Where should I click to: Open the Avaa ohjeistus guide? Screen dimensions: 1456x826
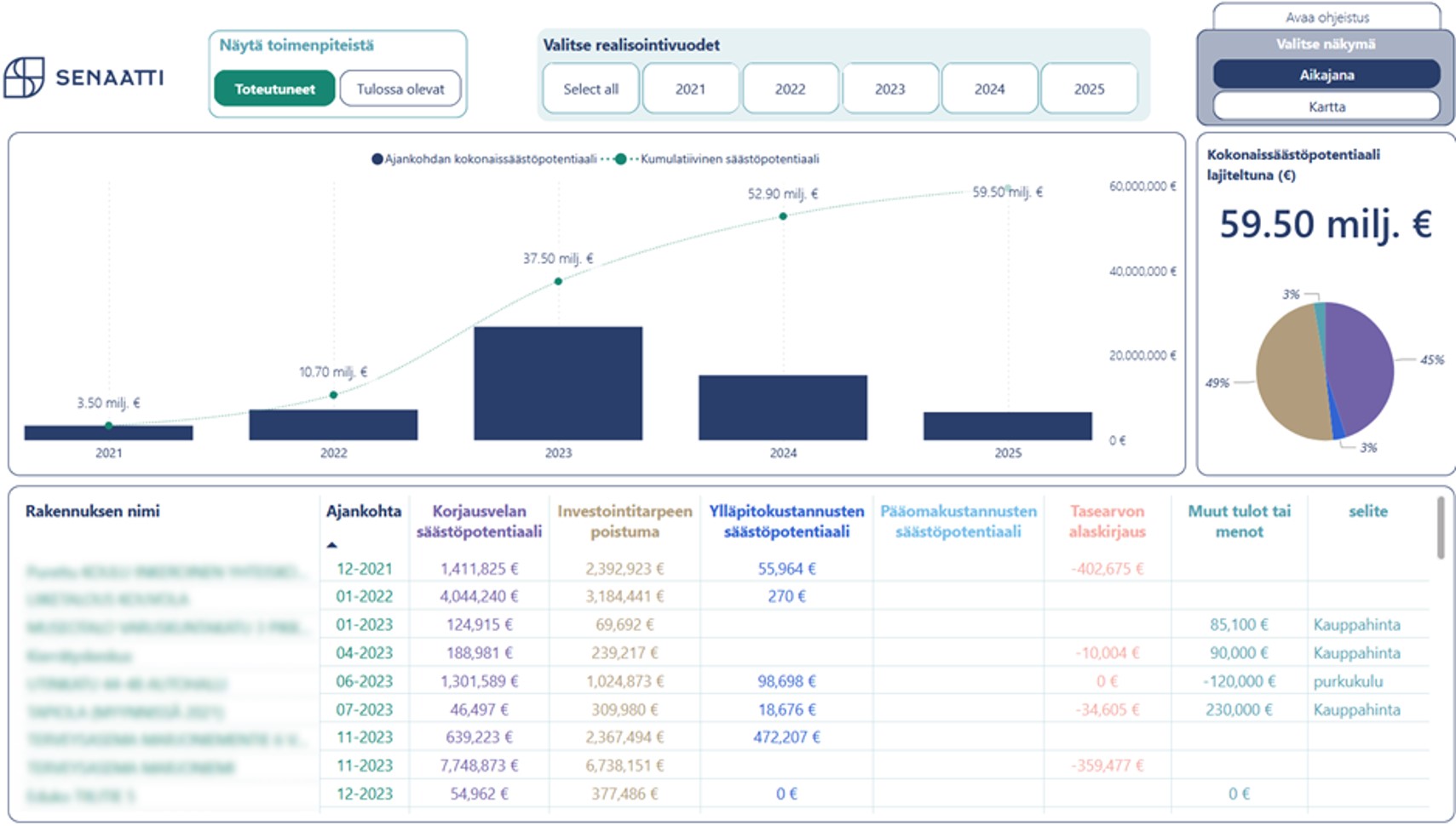click(1326, 17)
